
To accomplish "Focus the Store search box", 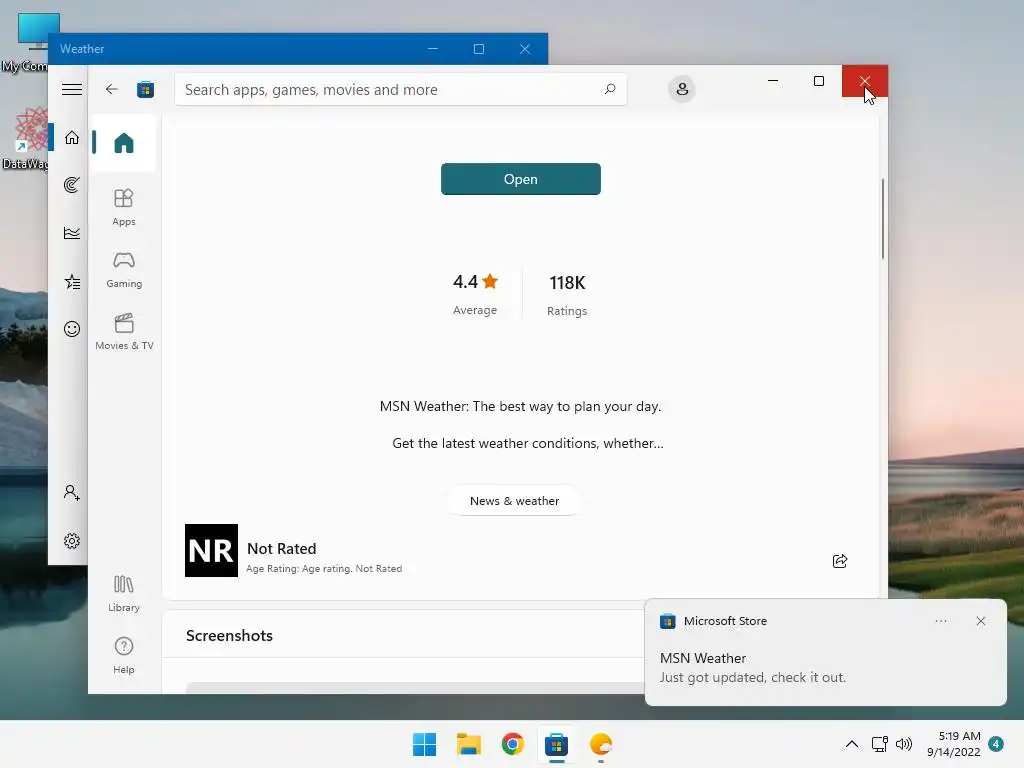I will pos(401,89).
